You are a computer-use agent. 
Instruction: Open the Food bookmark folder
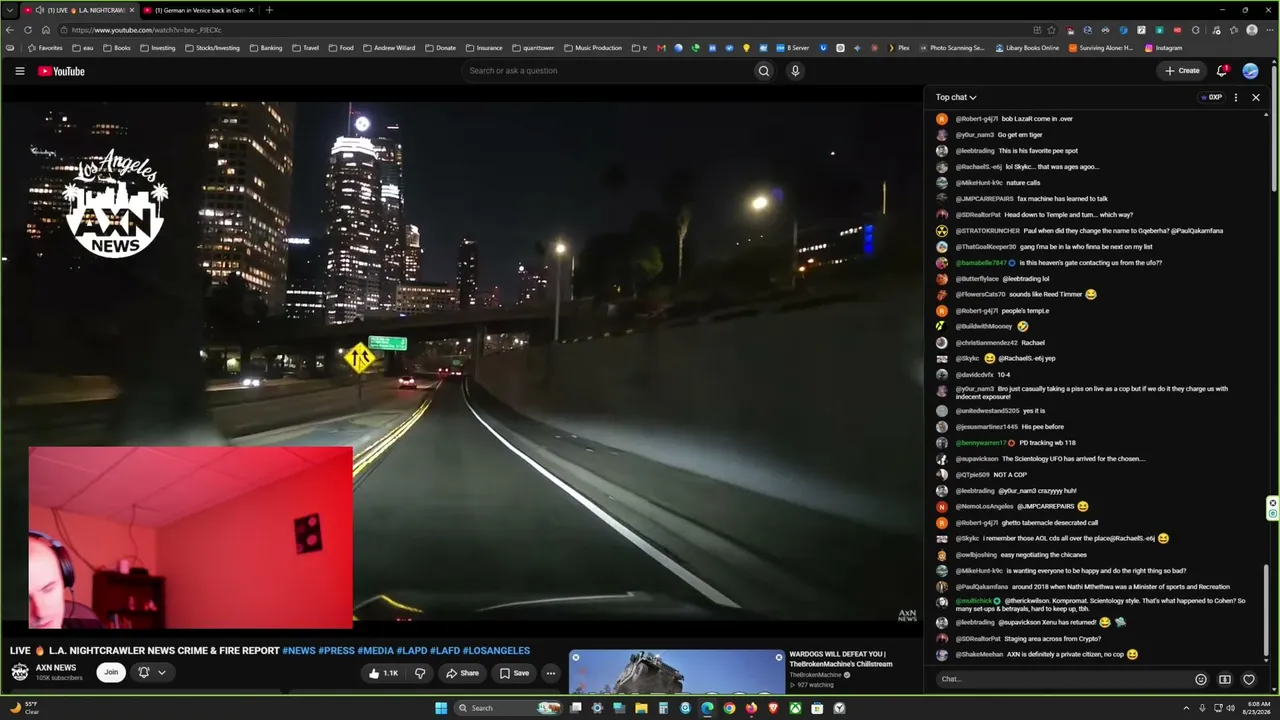[x=341, y=48]
